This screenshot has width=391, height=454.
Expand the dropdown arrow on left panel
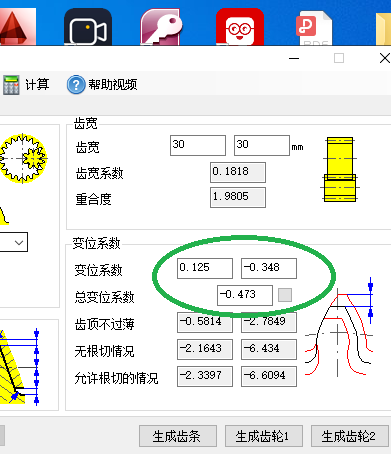click(19, 242)
